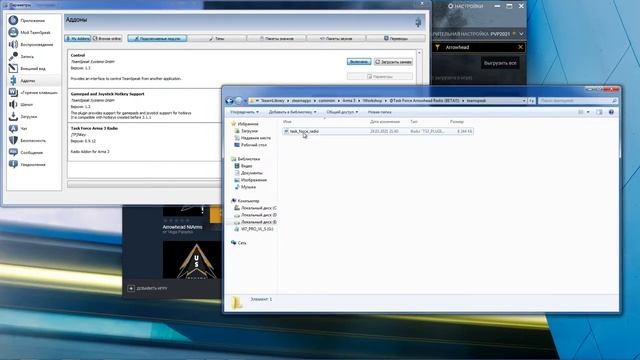
Task: Open Локальный диск (C:) in navigation pane
Action: pyautogui.click(x=256, y=208)
